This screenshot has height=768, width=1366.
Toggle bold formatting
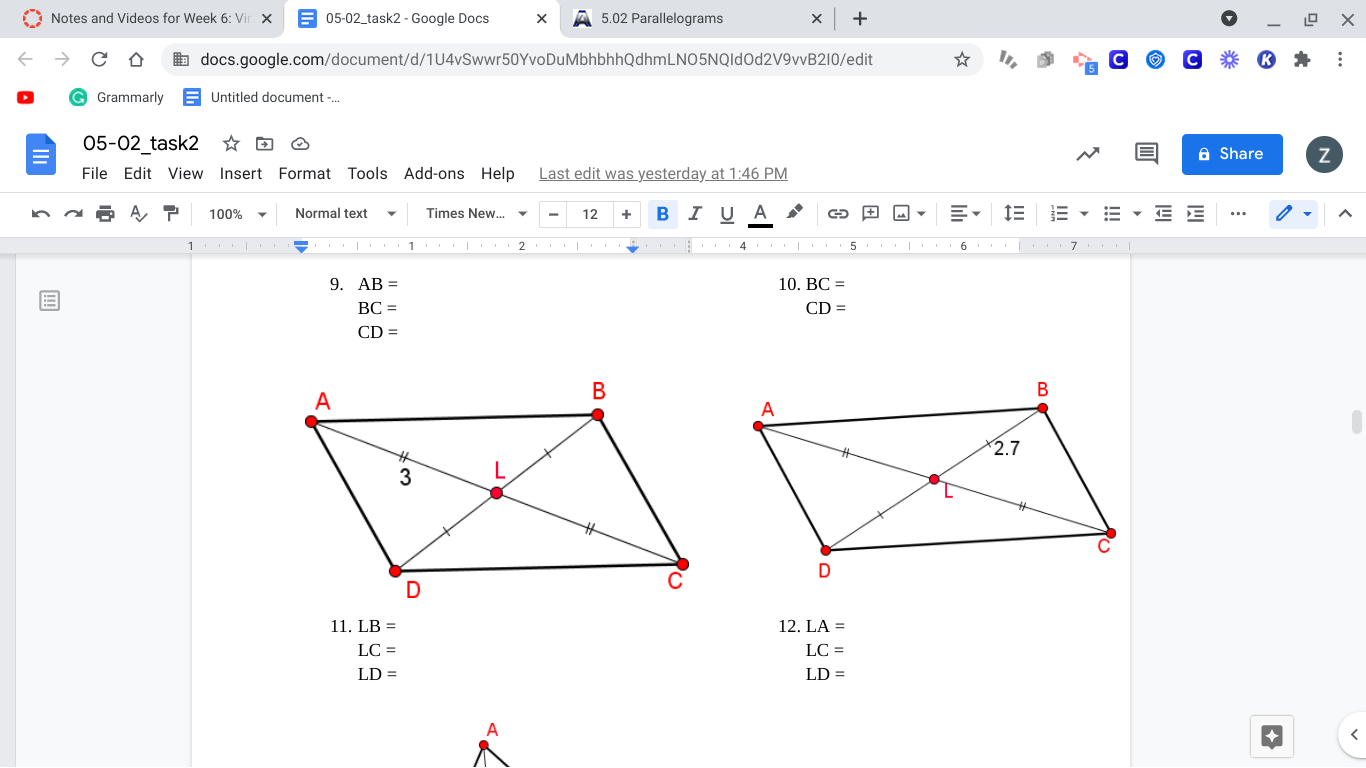click(x=662, y=213)
